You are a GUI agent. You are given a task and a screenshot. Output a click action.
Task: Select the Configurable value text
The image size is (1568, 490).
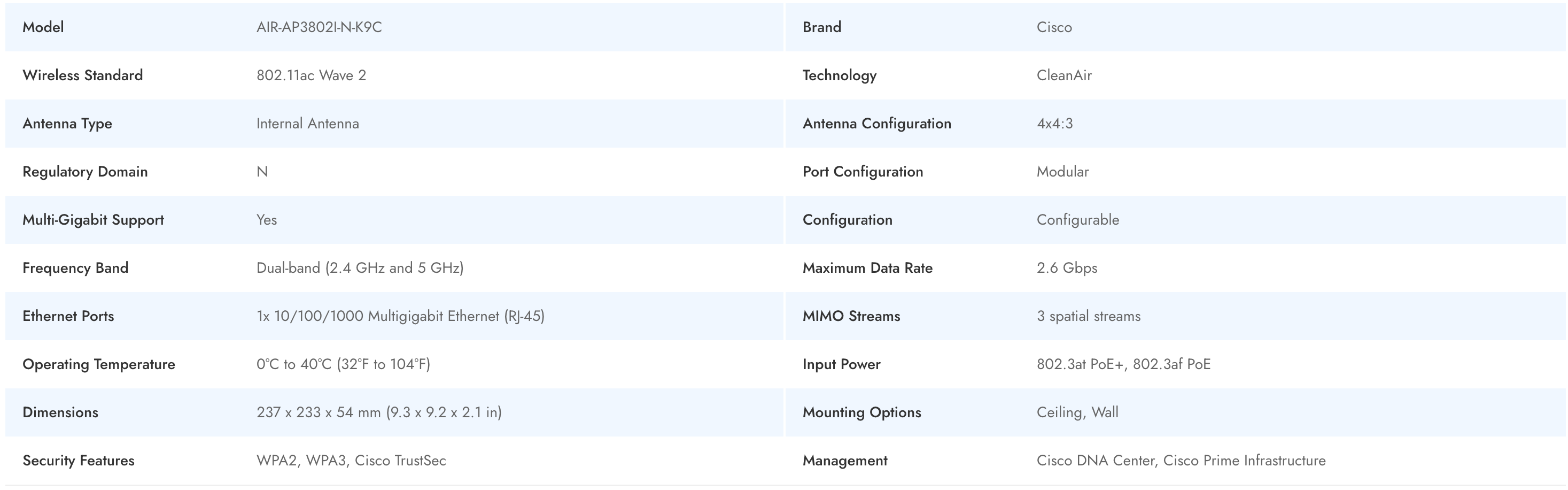click(x=1077, y=220)
